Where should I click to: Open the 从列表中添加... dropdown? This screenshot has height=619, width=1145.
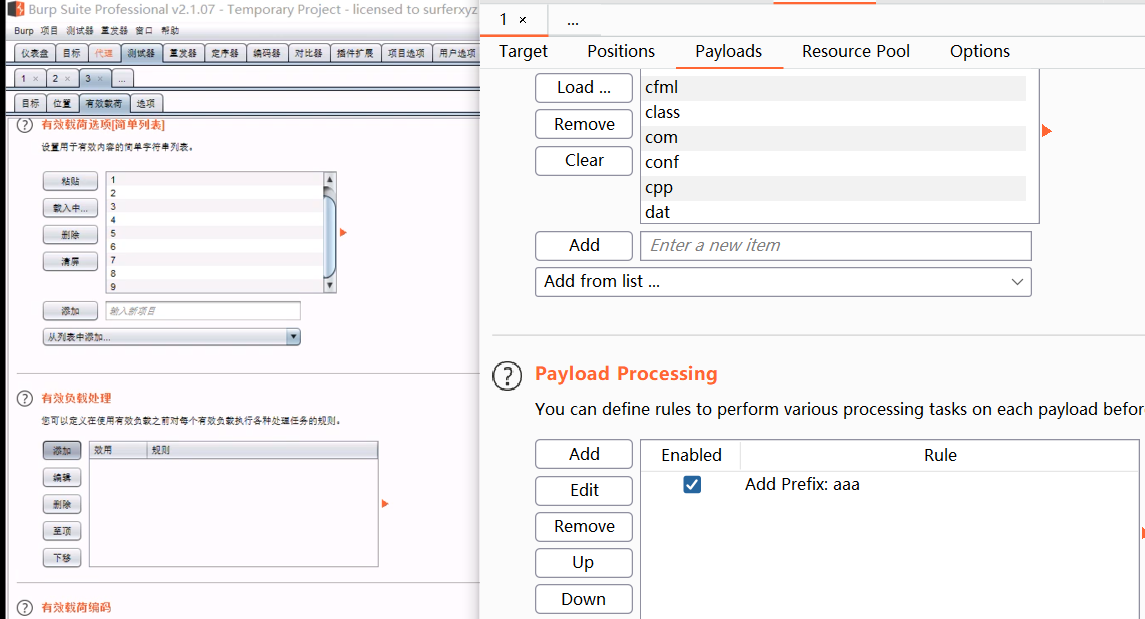pyautogui.click(x=172, y=337)
